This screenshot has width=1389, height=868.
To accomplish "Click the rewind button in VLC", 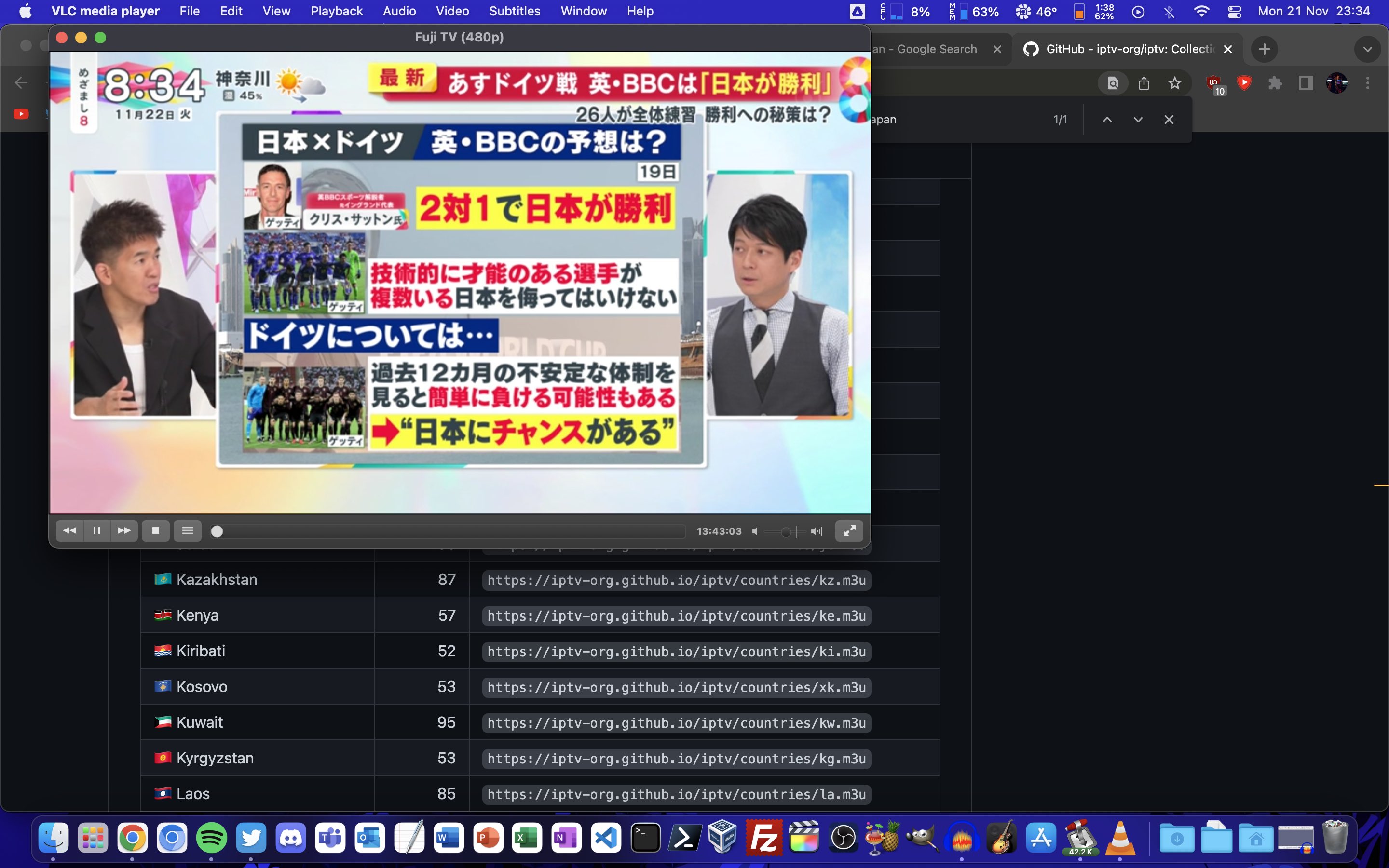I will pos(69,530).
